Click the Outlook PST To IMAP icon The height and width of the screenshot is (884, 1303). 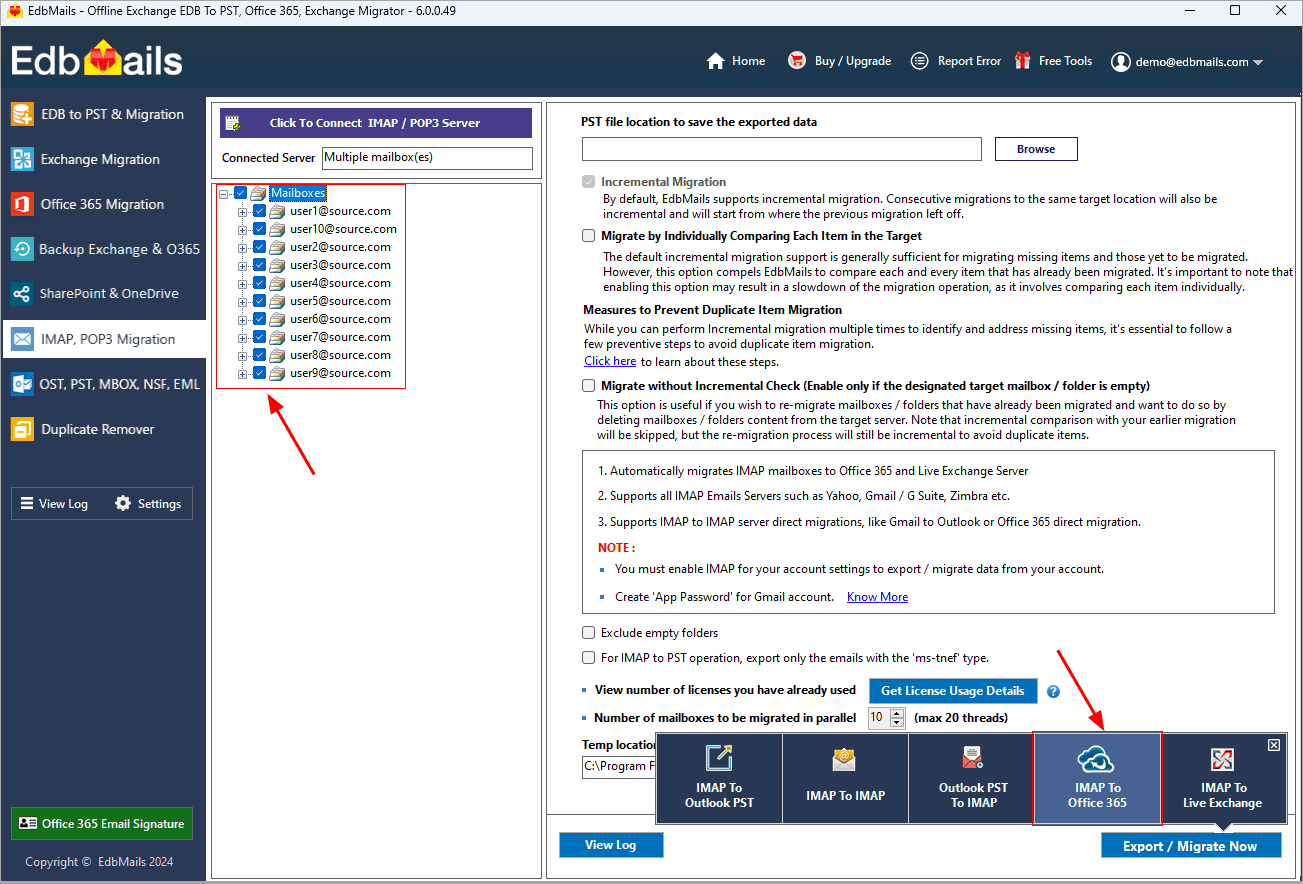click(x=972, y=757)
